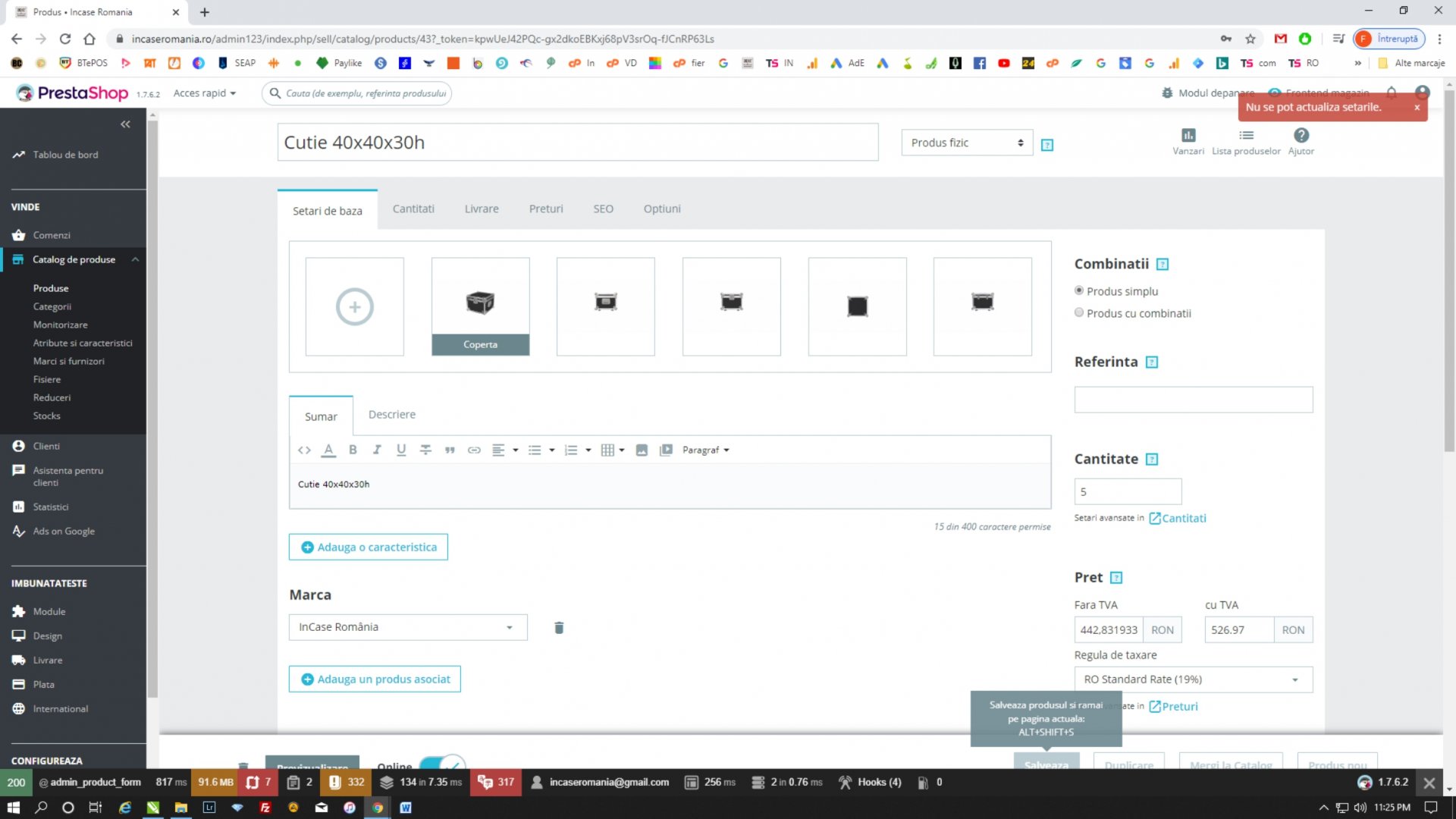Collapse the left sidebar menu

[x=125, y=124]
